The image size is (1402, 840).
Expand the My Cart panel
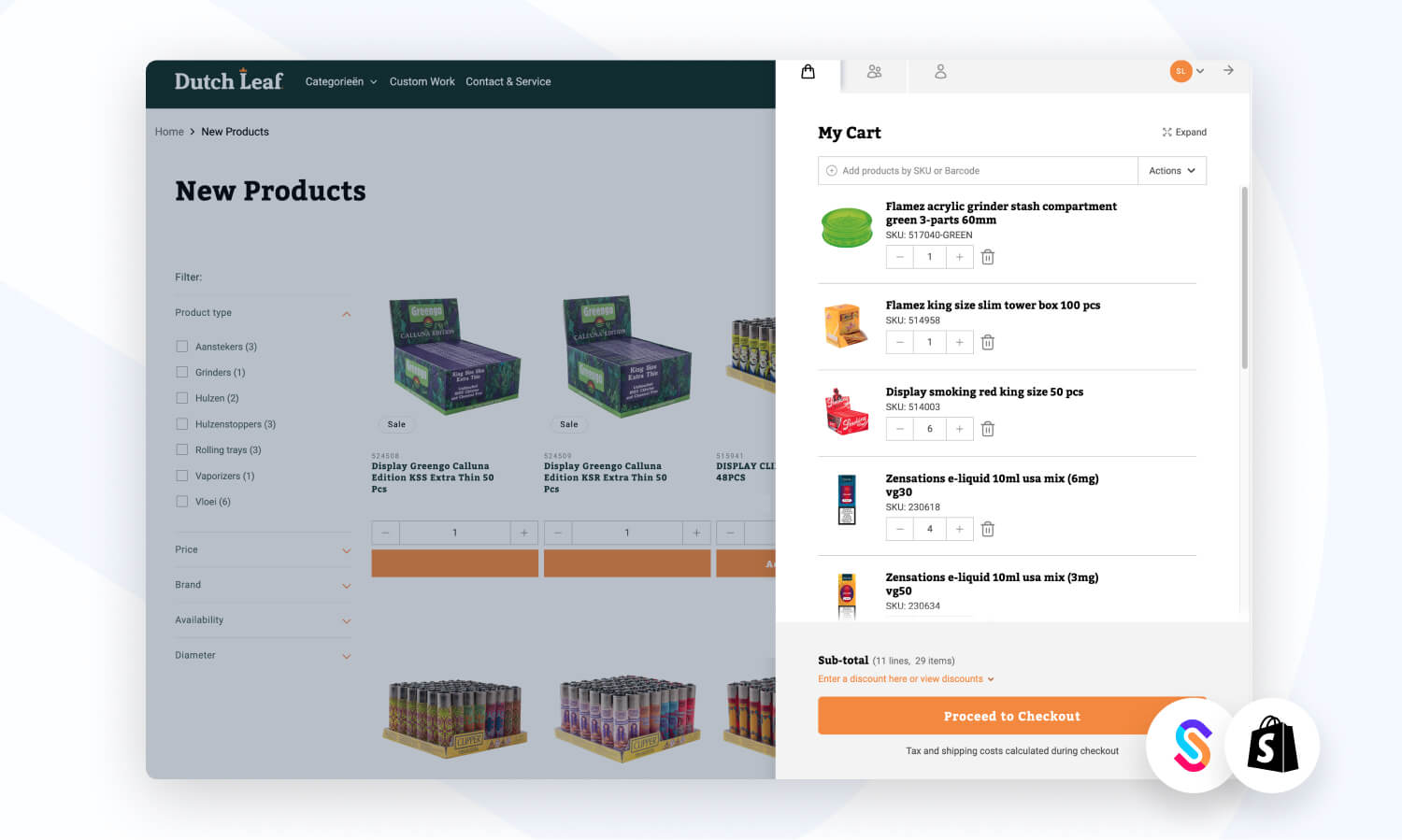1184,132
